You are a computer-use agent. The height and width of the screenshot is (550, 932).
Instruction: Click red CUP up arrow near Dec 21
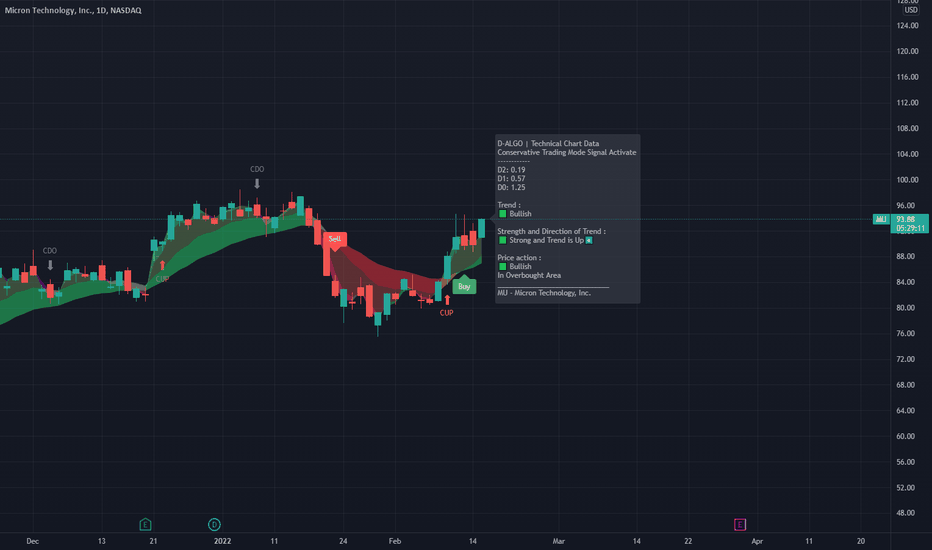tap(162, 265)
